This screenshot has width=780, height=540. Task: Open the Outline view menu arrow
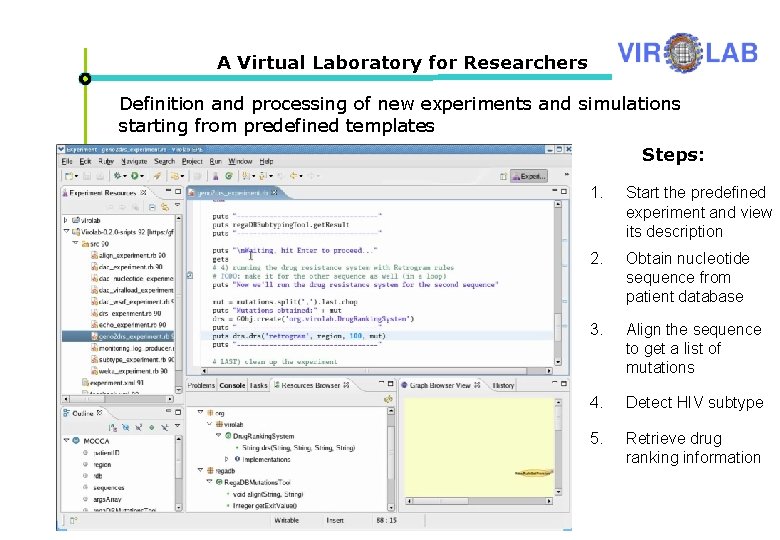point(178,426)
